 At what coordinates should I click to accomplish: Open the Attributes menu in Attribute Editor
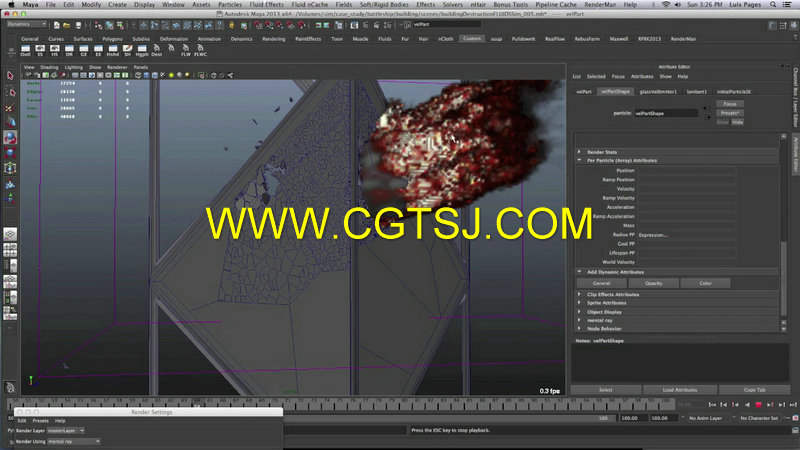coord(642,77)
